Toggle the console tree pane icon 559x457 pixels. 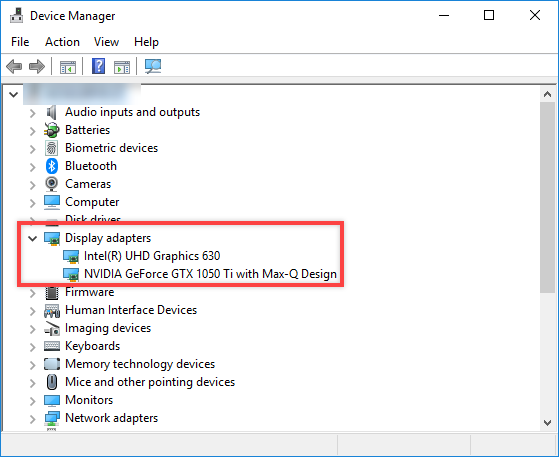click(68, 67)
